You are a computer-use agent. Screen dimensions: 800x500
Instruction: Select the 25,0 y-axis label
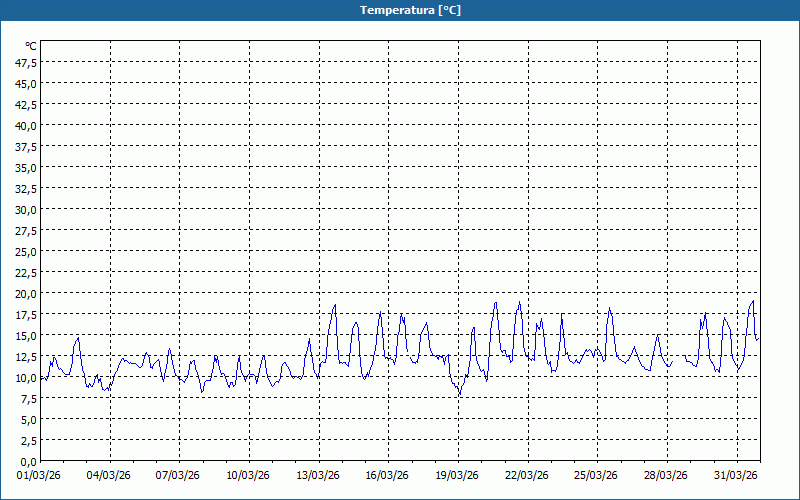click(x=27, y=252)
